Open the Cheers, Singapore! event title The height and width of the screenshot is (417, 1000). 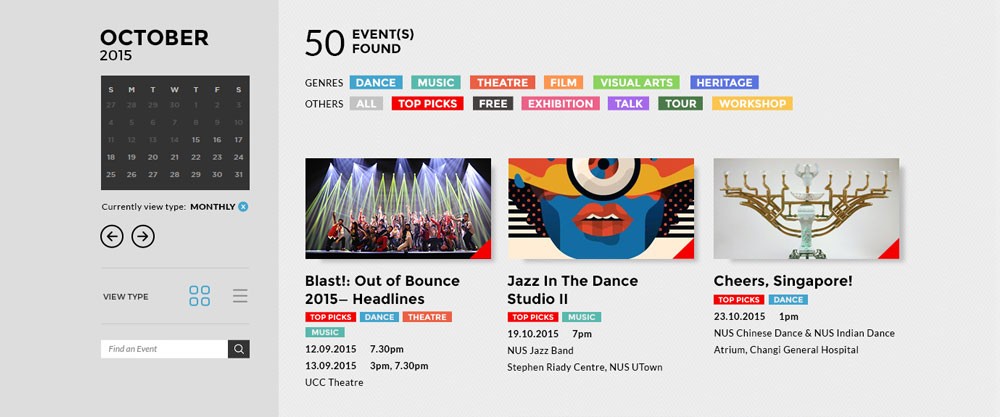[783, 281]
